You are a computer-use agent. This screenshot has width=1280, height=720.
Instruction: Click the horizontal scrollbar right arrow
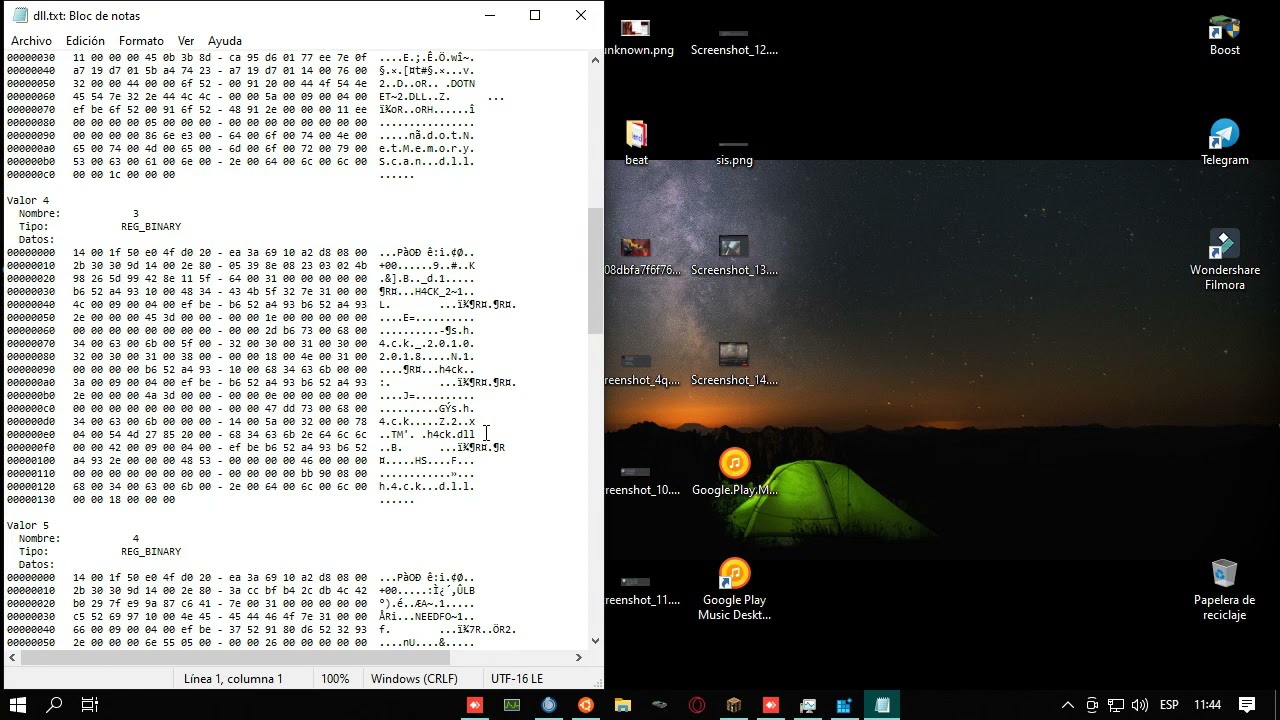click(x=578, y=657)
